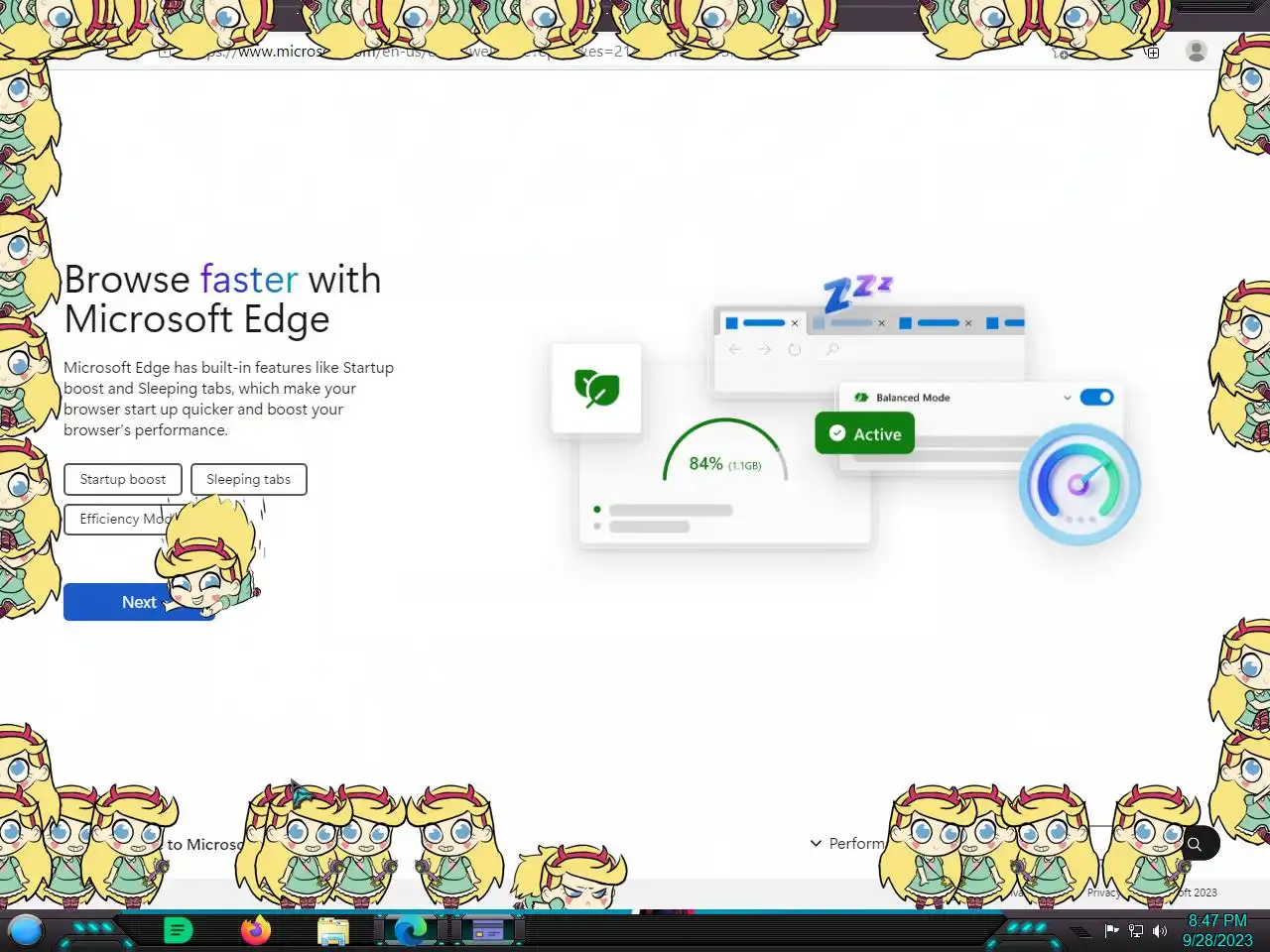
Task: Open the Action Center flag icon
Action: coord(1112,931)
